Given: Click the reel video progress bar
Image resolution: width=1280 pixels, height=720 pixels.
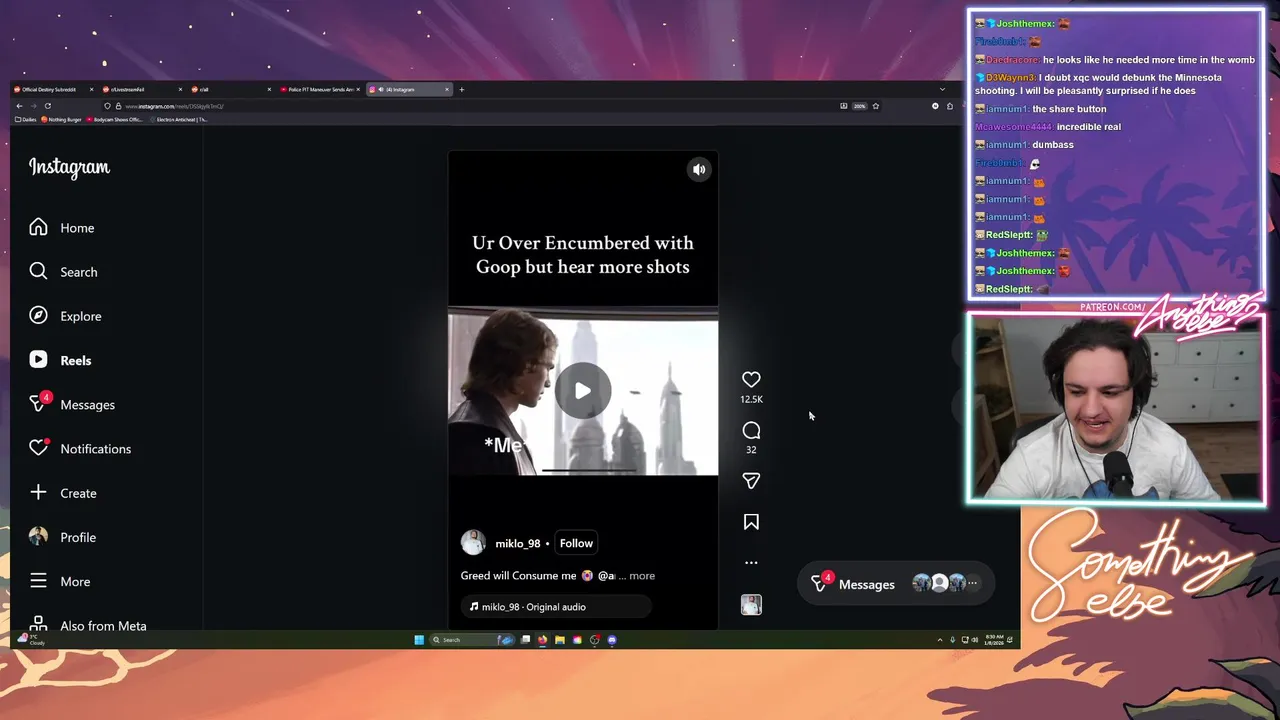Looking at the screenshot, I should coord(588,470).
